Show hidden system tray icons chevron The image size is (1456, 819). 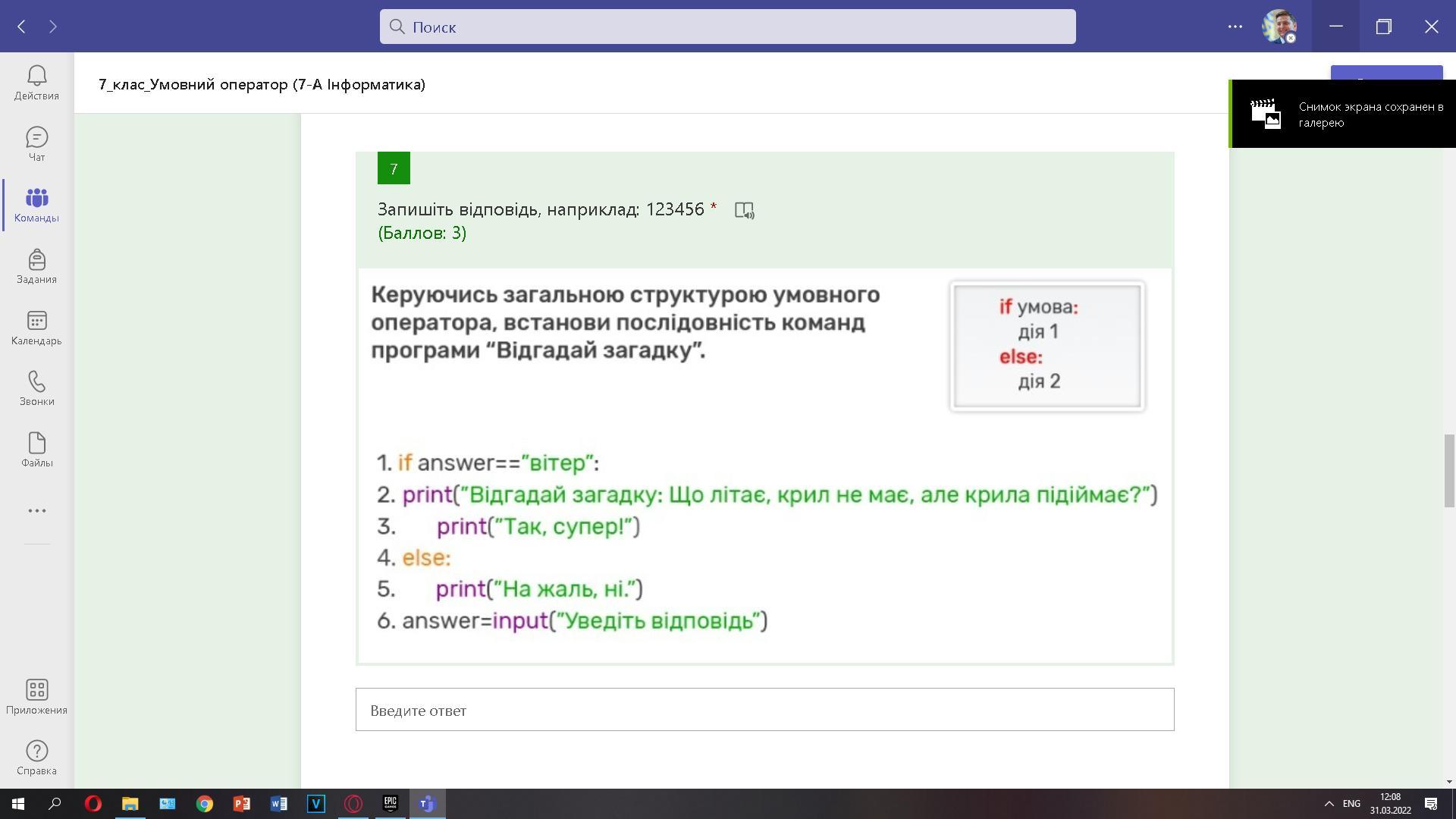pyautogui.click(x=1329, y=803)
